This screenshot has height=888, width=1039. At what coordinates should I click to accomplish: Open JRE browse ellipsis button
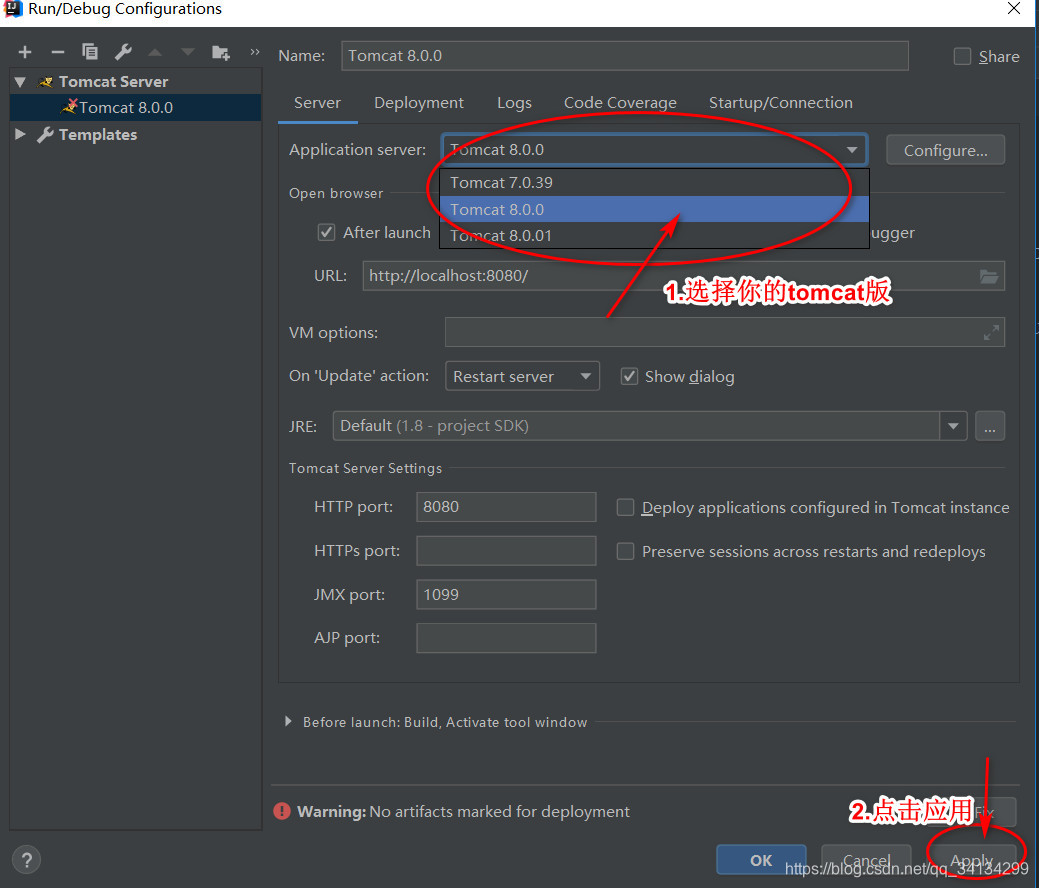990,426
